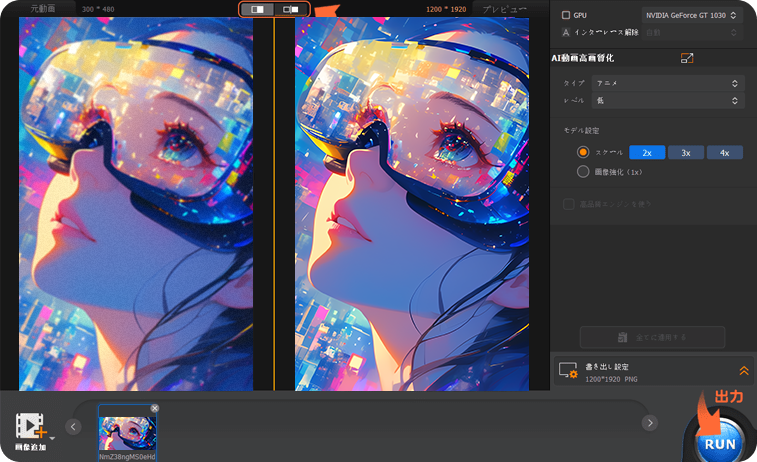This screenshot has width=757, height=462.
Task: Switch to the 元動画 tab
Action: pos(42,9)
